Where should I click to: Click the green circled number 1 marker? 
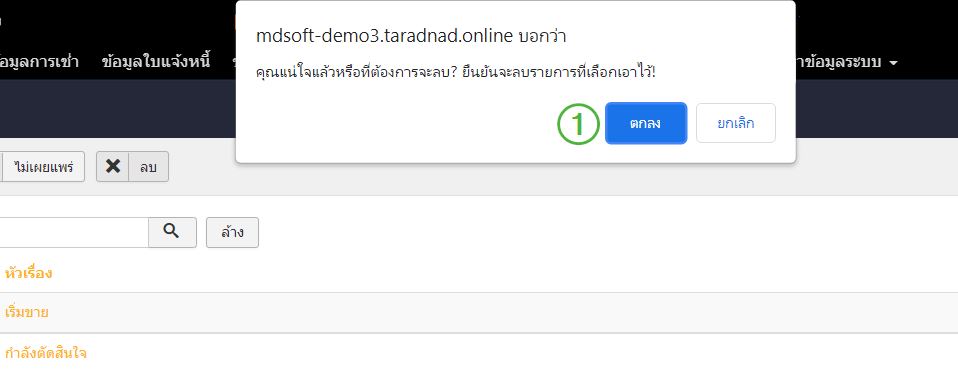(577, 124)
